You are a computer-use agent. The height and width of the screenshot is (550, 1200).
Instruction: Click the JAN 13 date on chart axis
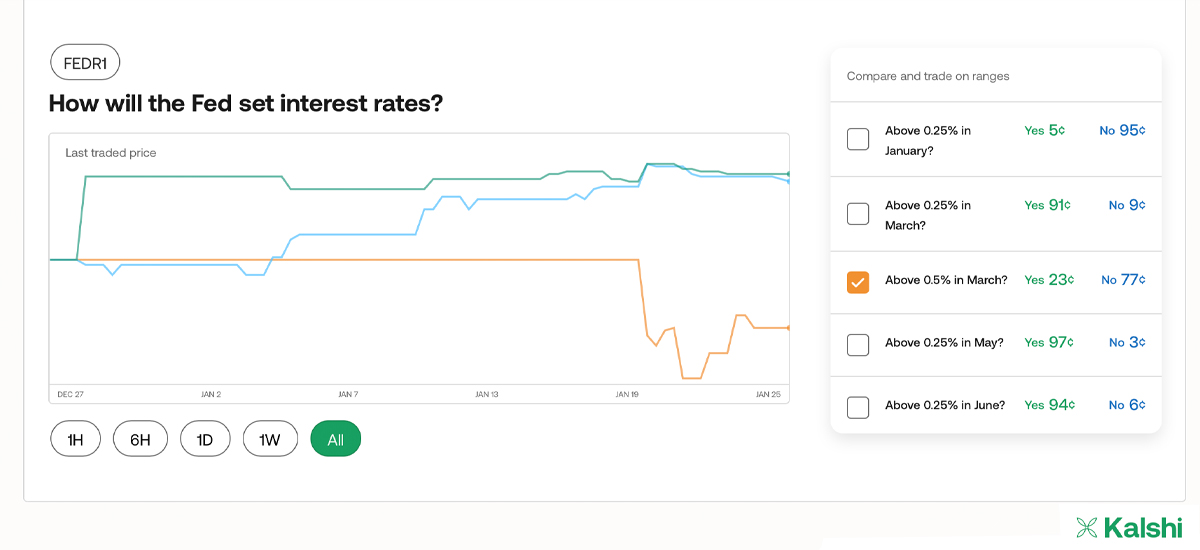tap(487, 394)
